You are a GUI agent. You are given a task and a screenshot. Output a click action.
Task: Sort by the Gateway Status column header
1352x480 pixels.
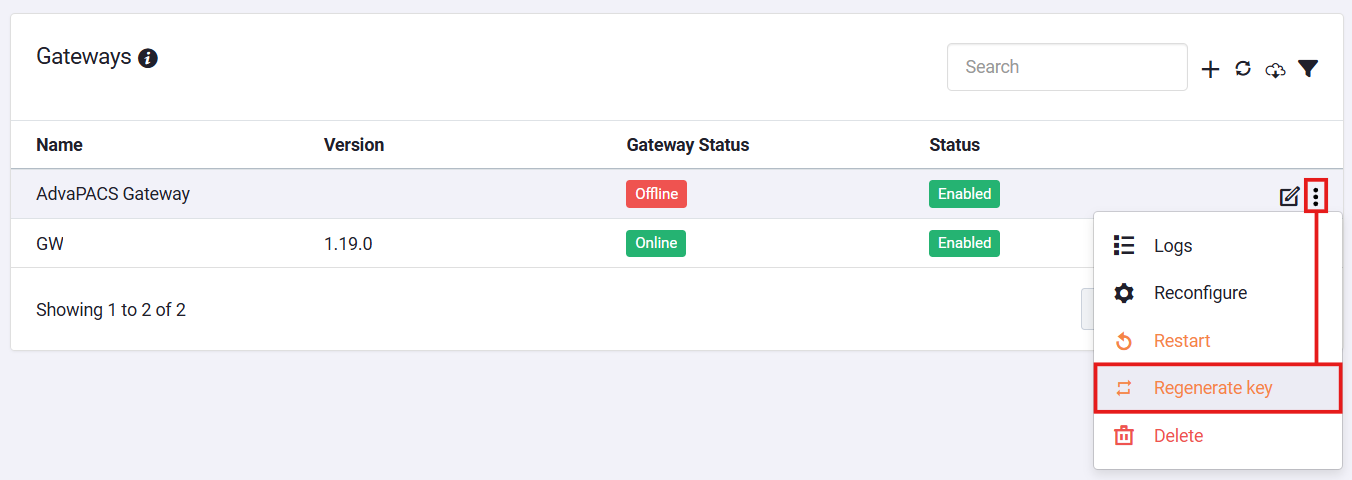688,145
